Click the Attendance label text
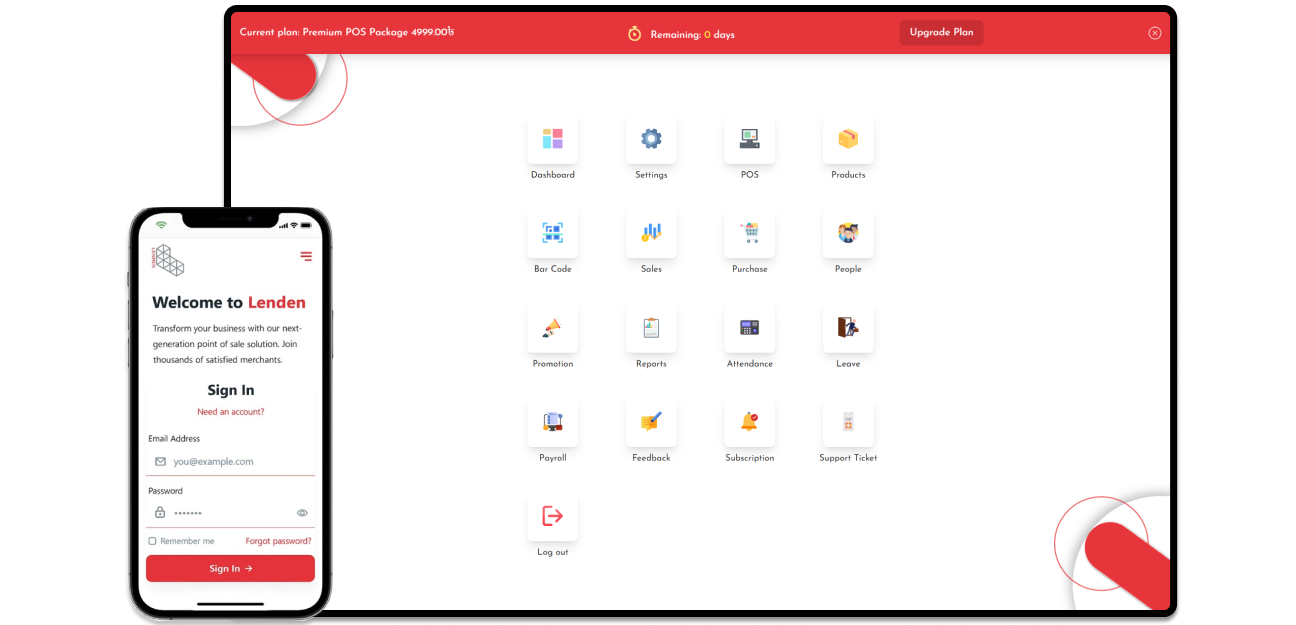 click(750, 364)
